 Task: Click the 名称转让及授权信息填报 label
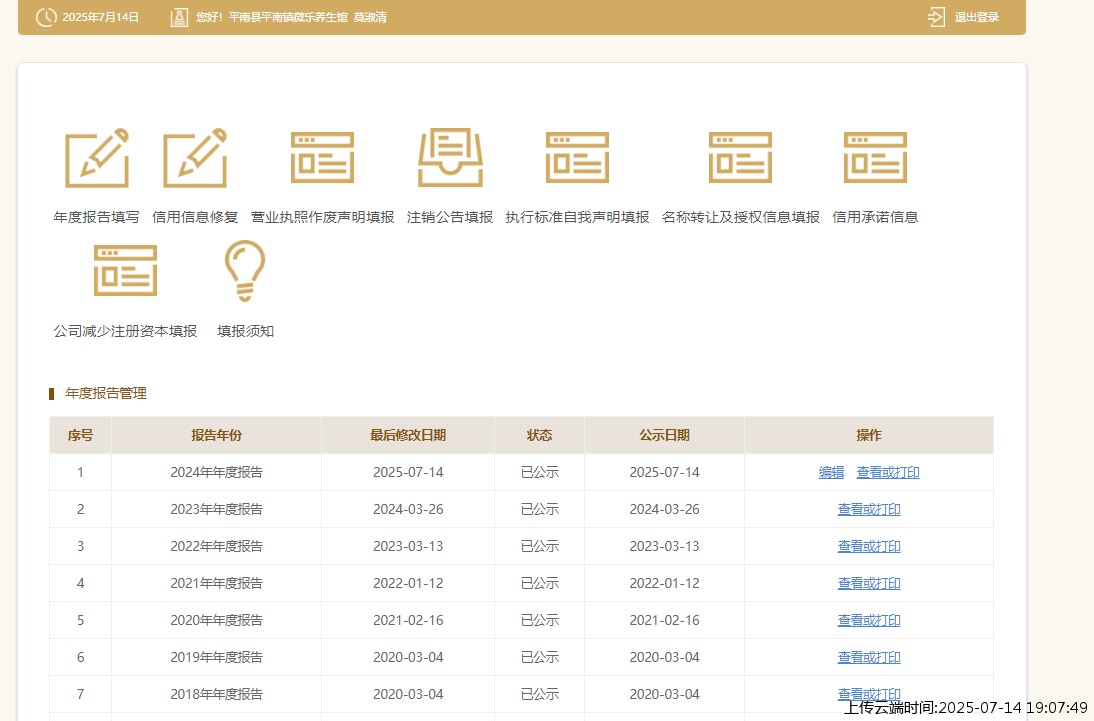740,217
